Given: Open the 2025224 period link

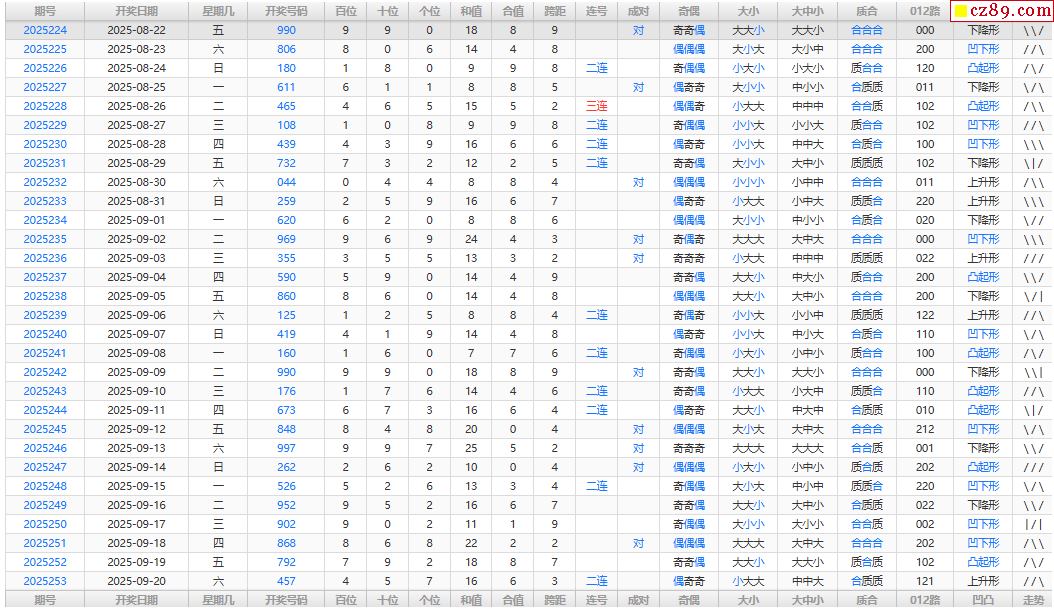Looking at the screenshot, I should pos(45,30).
